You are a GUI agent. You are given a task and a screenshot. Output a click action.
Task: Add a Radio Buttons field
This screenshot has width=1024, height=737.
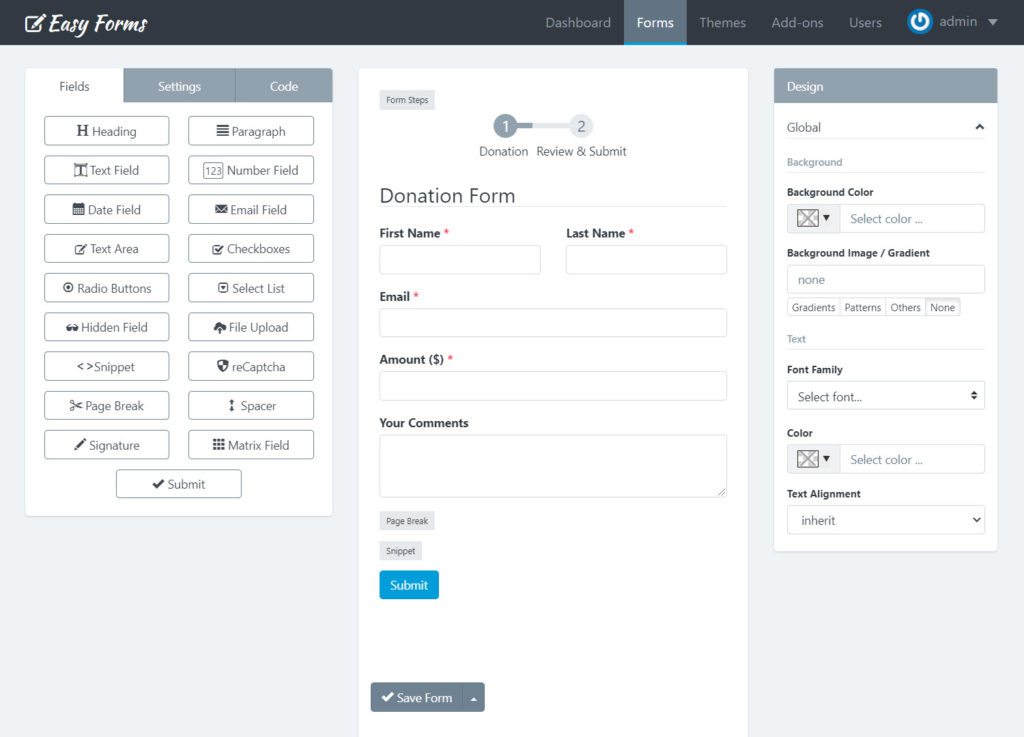click(x=107, y=288)
